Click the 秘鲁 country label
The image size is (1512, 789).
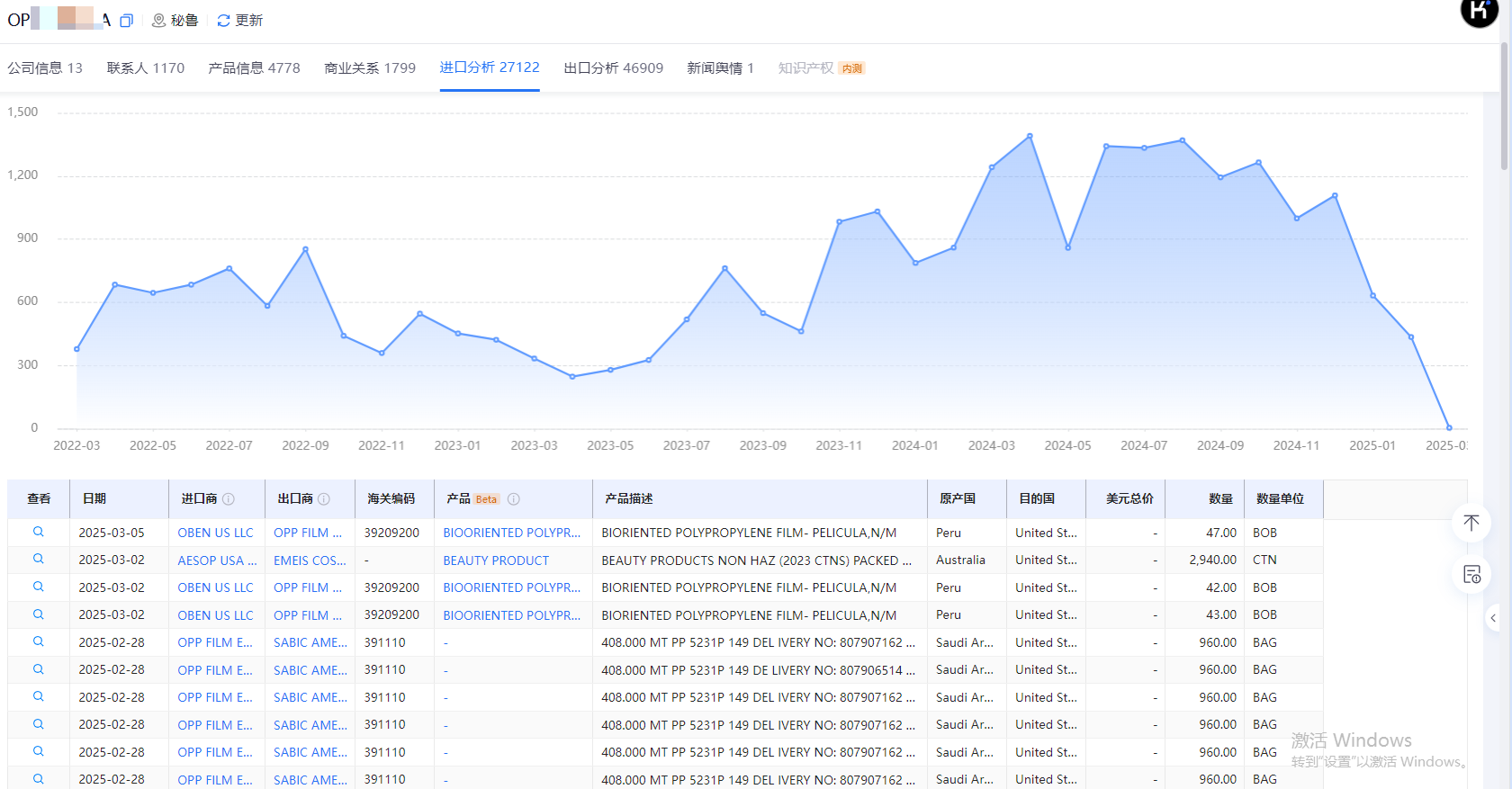click(184, 21)
